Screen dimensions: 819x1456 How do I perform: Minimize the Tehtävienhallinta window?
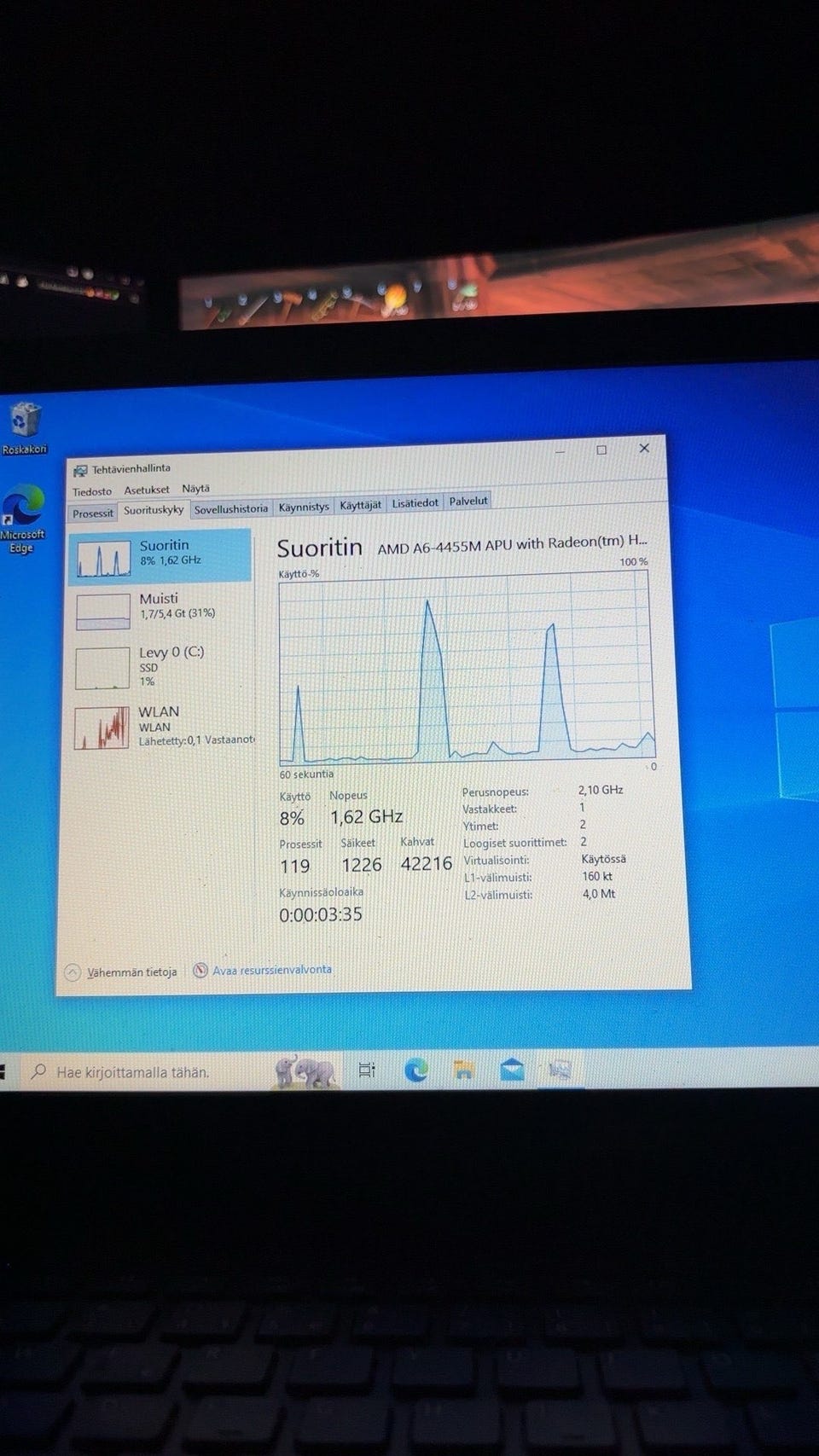point(560,452)
